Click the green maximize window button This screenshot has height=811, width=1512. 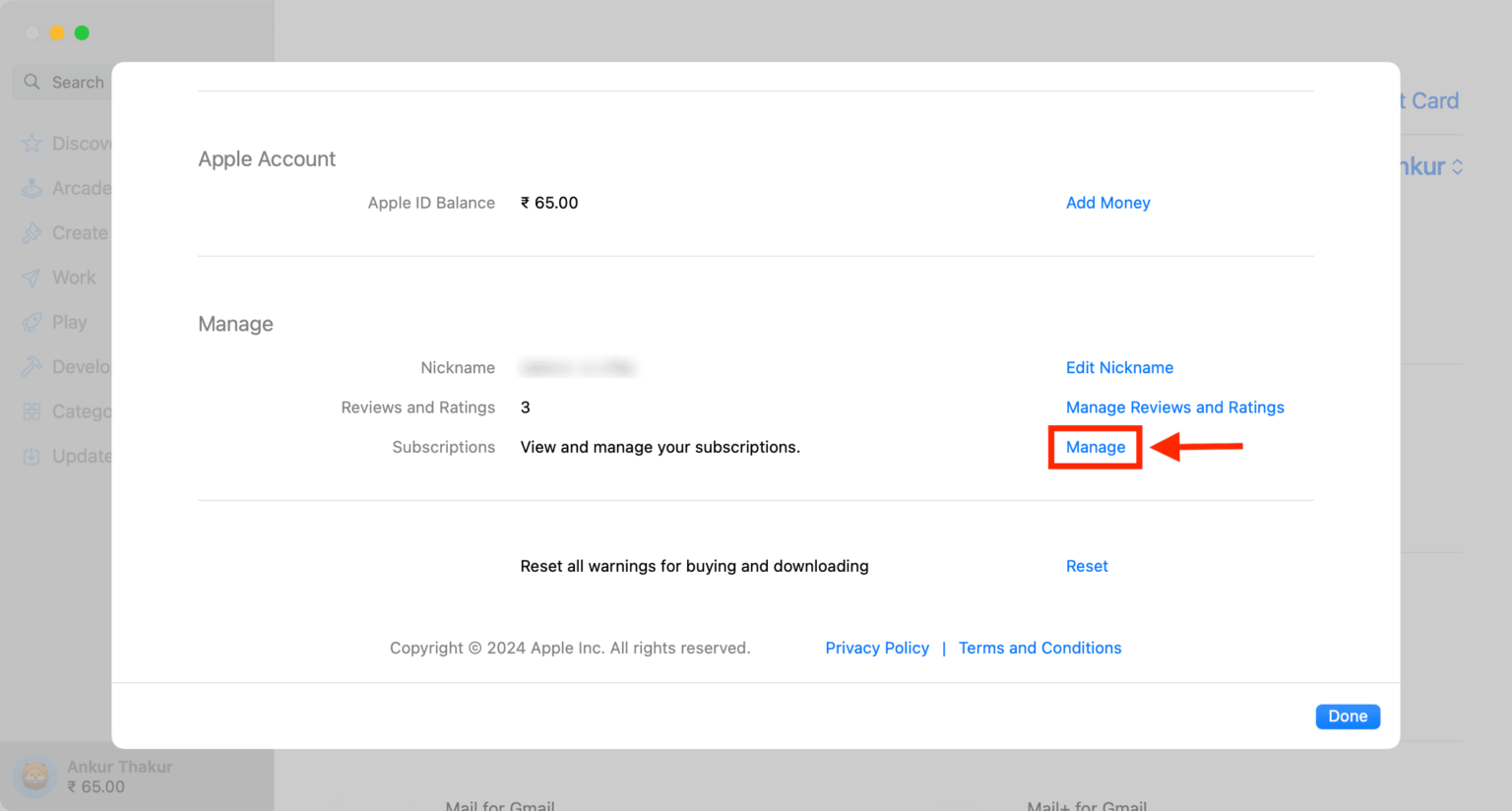(x=82, y=32)
